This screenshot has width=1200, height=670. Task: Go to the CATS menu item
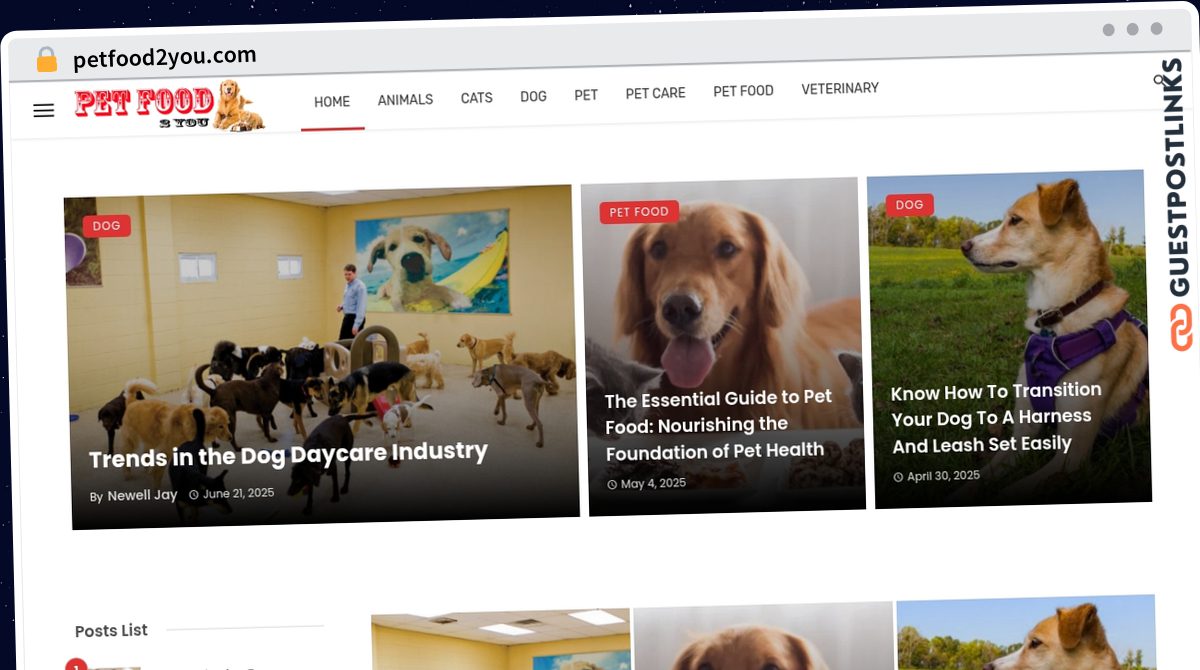click(x=476, y=98)
